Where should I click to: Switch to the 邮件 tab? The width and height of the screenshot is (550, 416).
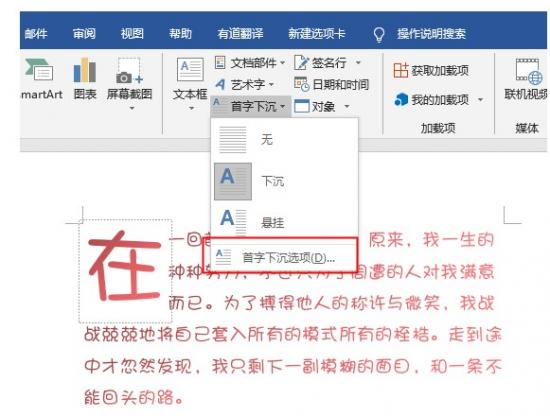[x=36, y=34]
